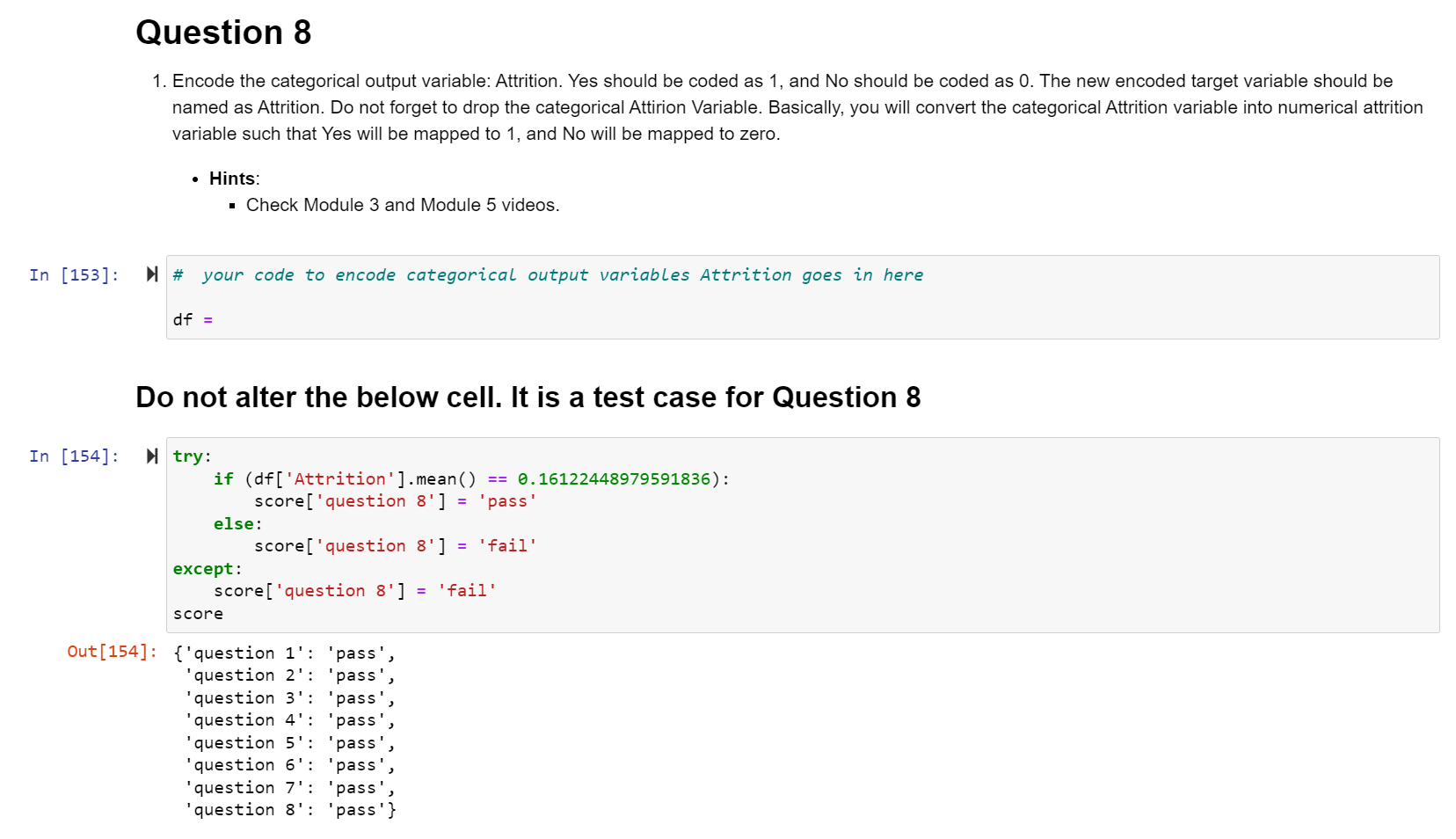This screenshot has height=839, width=1456.
Task: Select the 'Question 8' heading
Action: (x=223, y=33)
